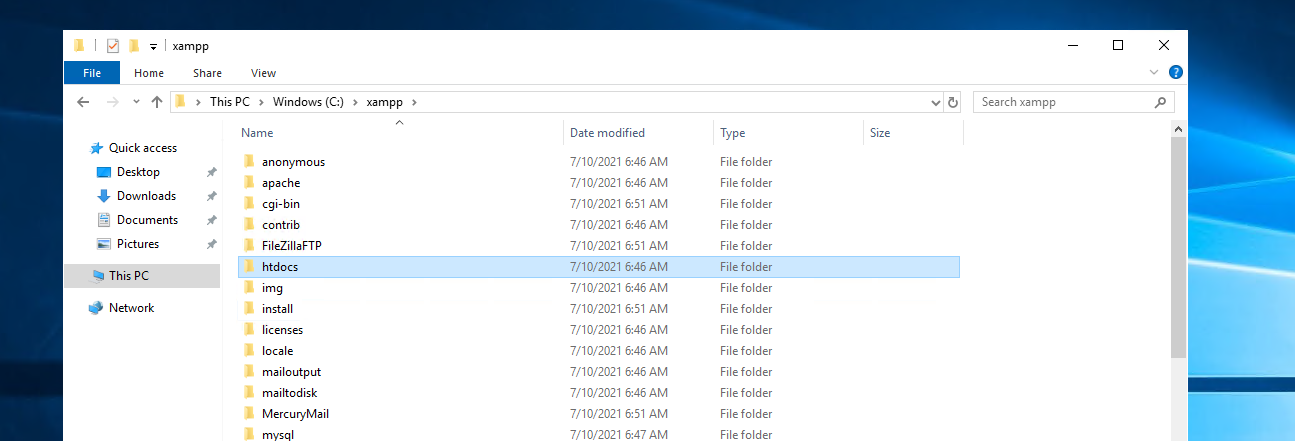This screenshot has height=441, width=1295.
Task: Select the mailtodisk folder name
Action: [x=290, y=393]
